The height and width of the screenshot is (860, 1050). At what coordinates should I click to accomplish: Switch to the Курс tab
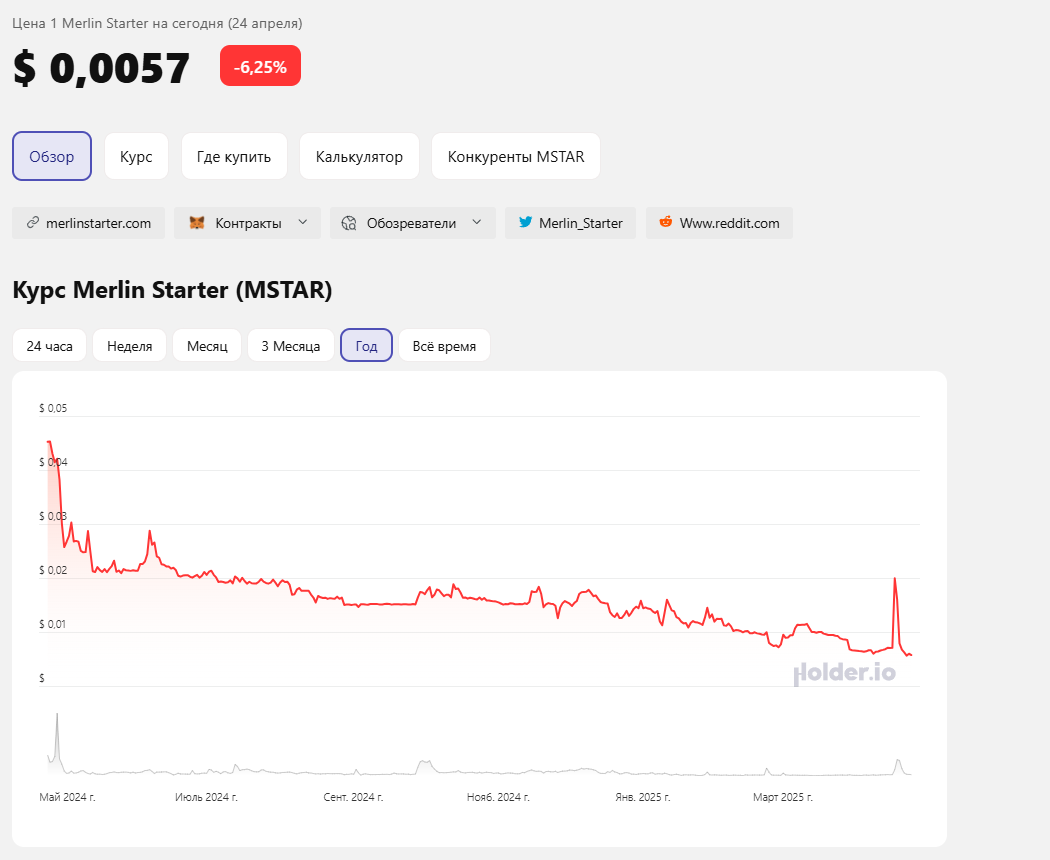tap(136, 156)
